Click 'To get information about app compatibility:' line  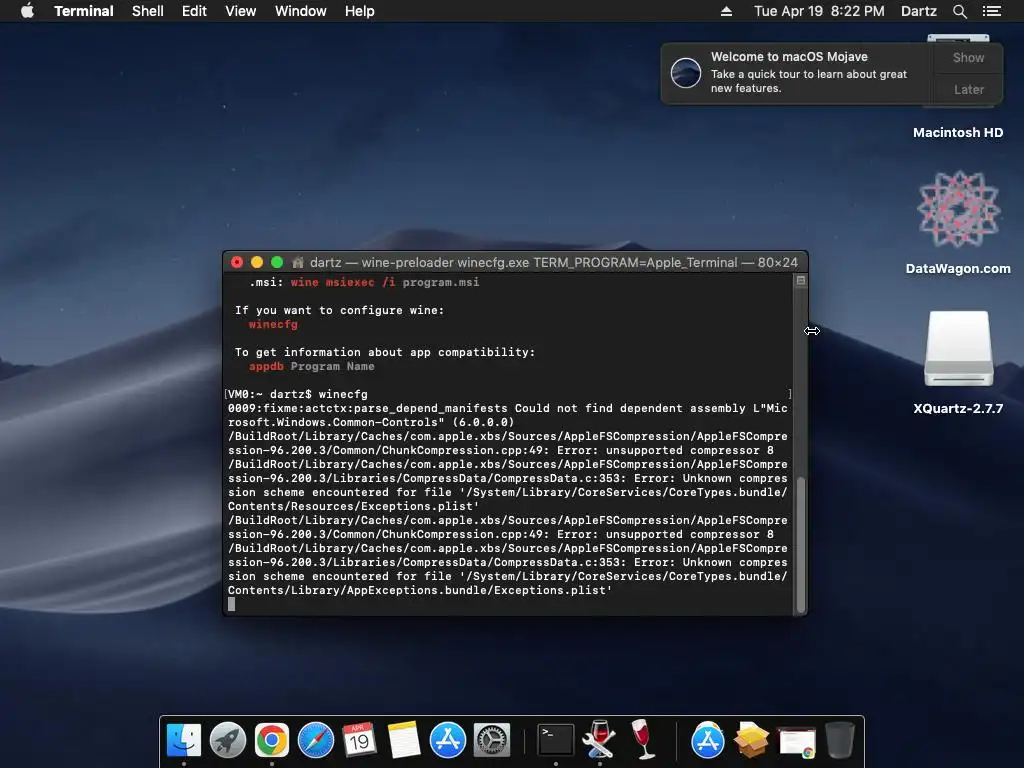385,353
